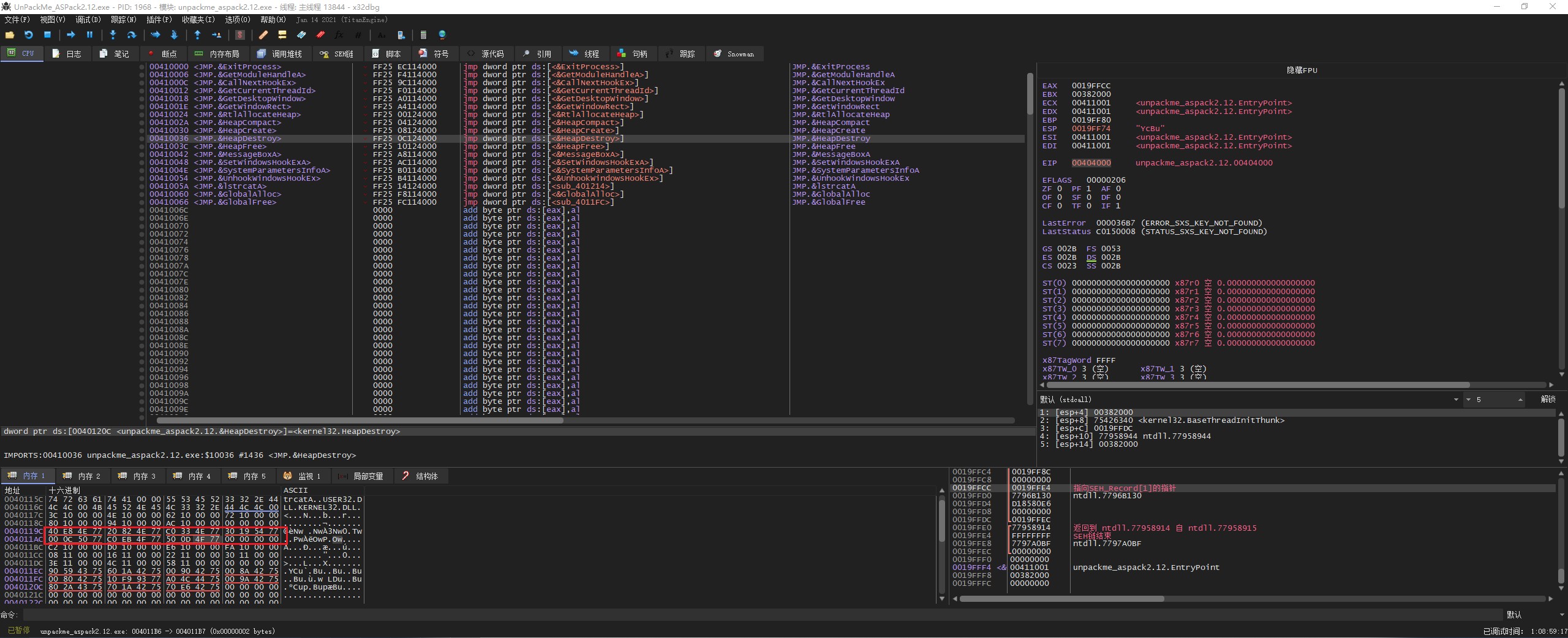The image size is (1568, 638).
Task: Click the disassembly horizontal scrollbar
Action: pos(360,420)
